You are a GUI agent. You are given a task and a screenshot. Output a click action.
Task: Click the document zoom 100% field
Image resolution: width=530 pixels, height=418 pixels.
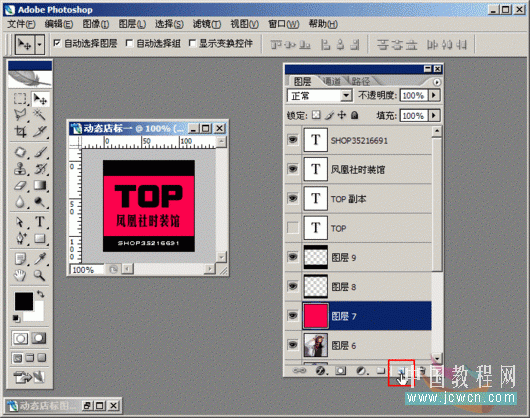click(87, 270)
